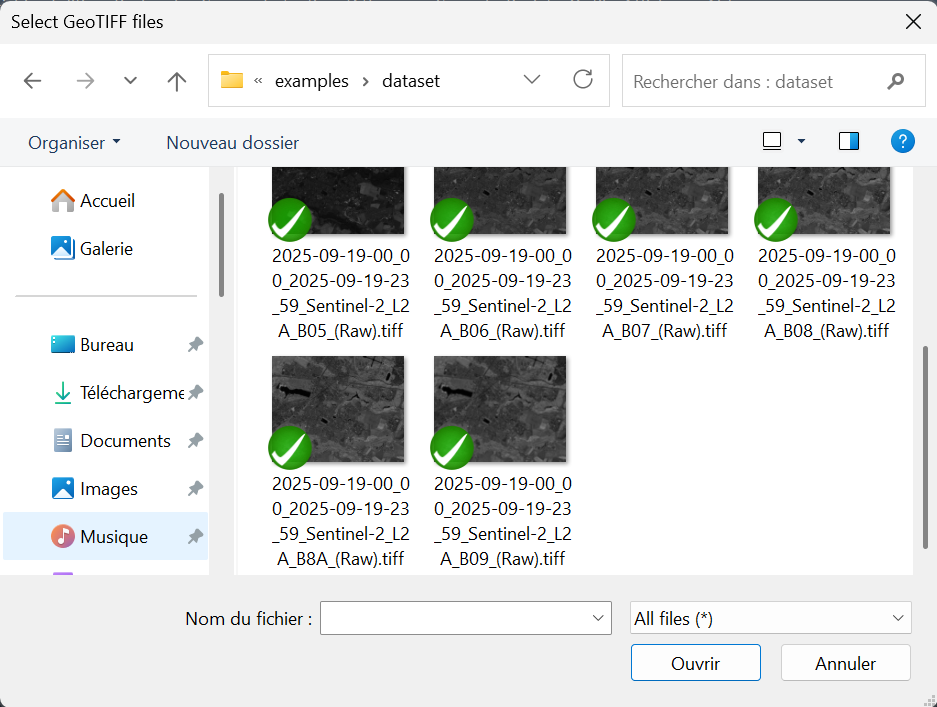The image size is (937, 707).
Task: Deselect the checkmark on the B8A file
Action: click(290, 448)
